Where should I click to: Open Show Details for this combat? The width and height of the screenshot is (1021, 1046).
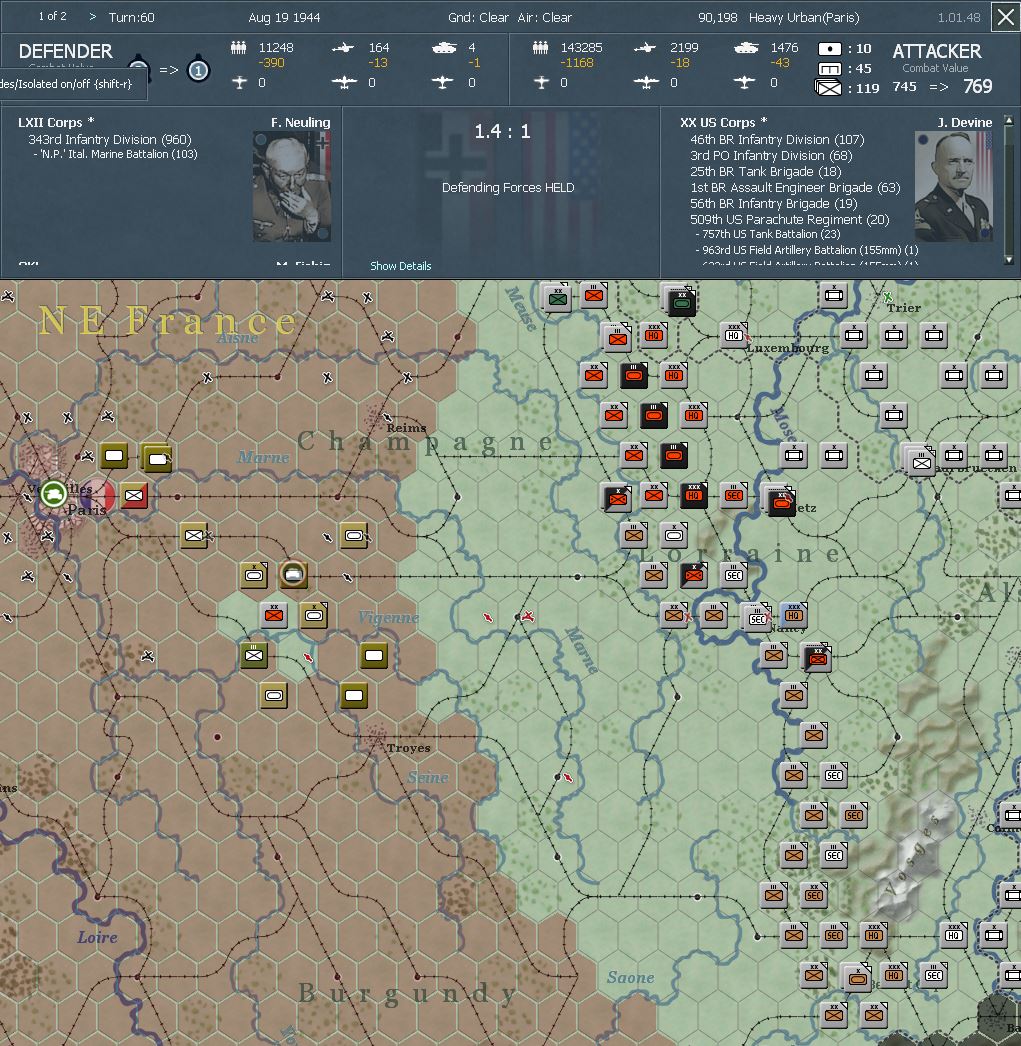pyautogui.click(x=401, y=266)
